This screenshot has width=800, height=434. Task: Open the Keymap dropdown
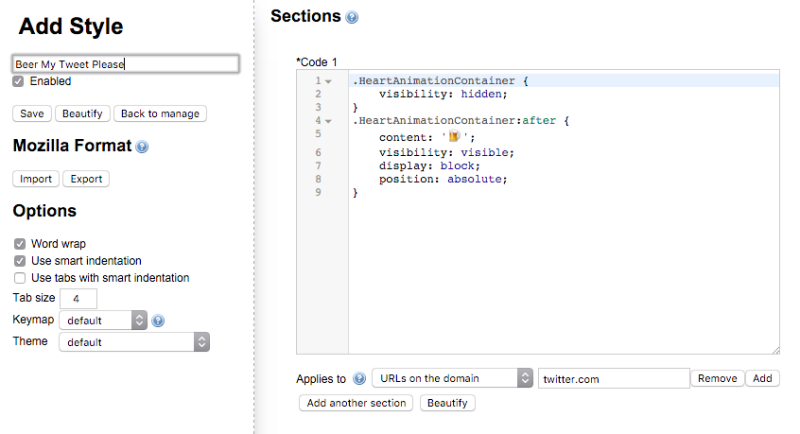[103, 320]
